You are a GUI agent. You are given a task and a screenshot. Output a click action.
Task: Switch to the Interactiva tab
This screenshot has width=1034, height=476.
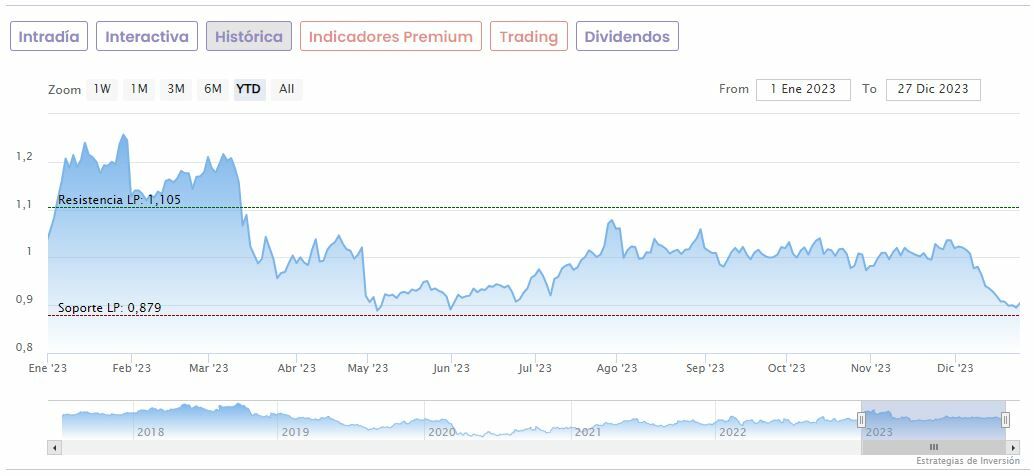point(147,37)
